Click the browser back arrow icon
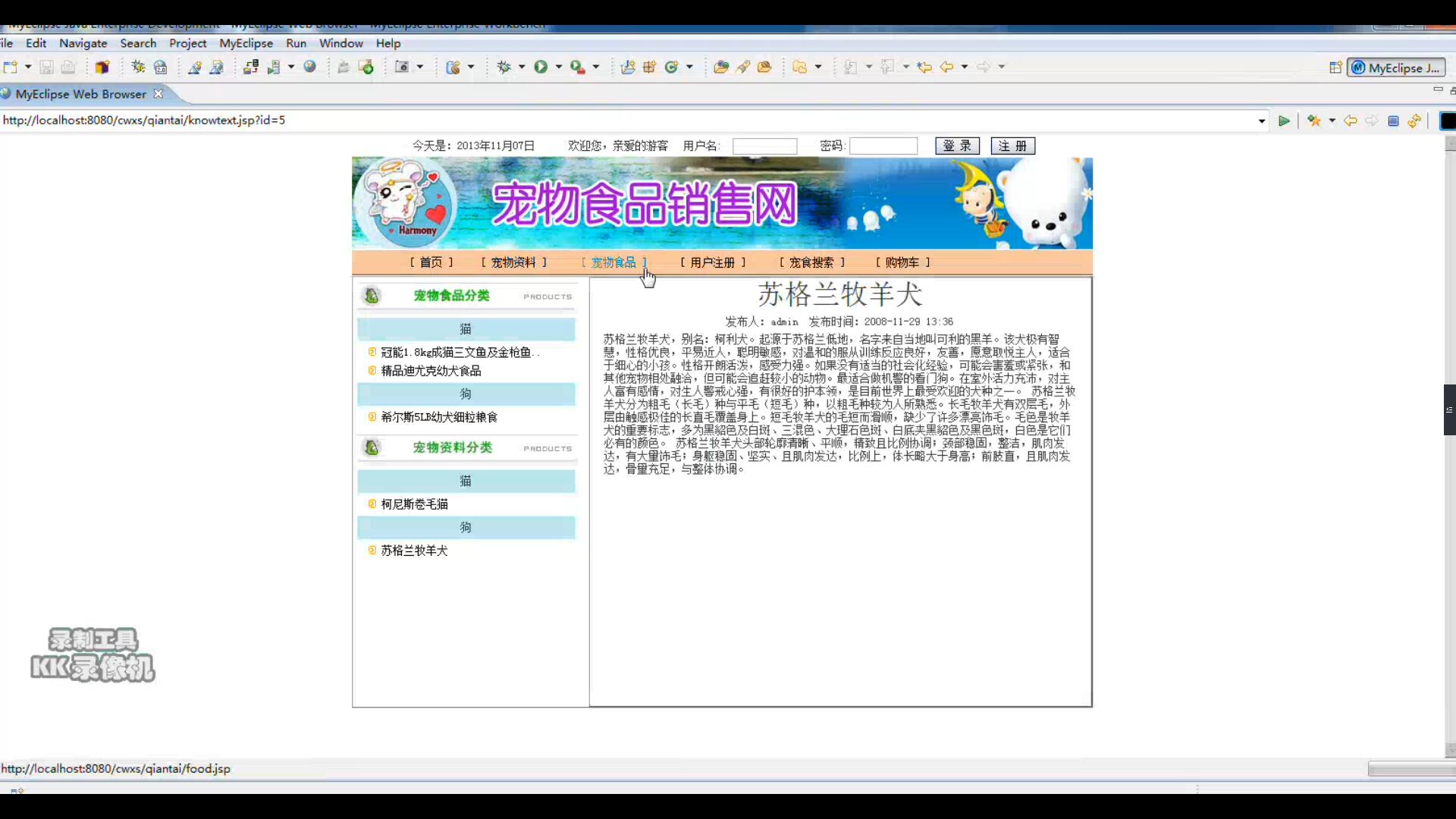 click(1350, 121)
